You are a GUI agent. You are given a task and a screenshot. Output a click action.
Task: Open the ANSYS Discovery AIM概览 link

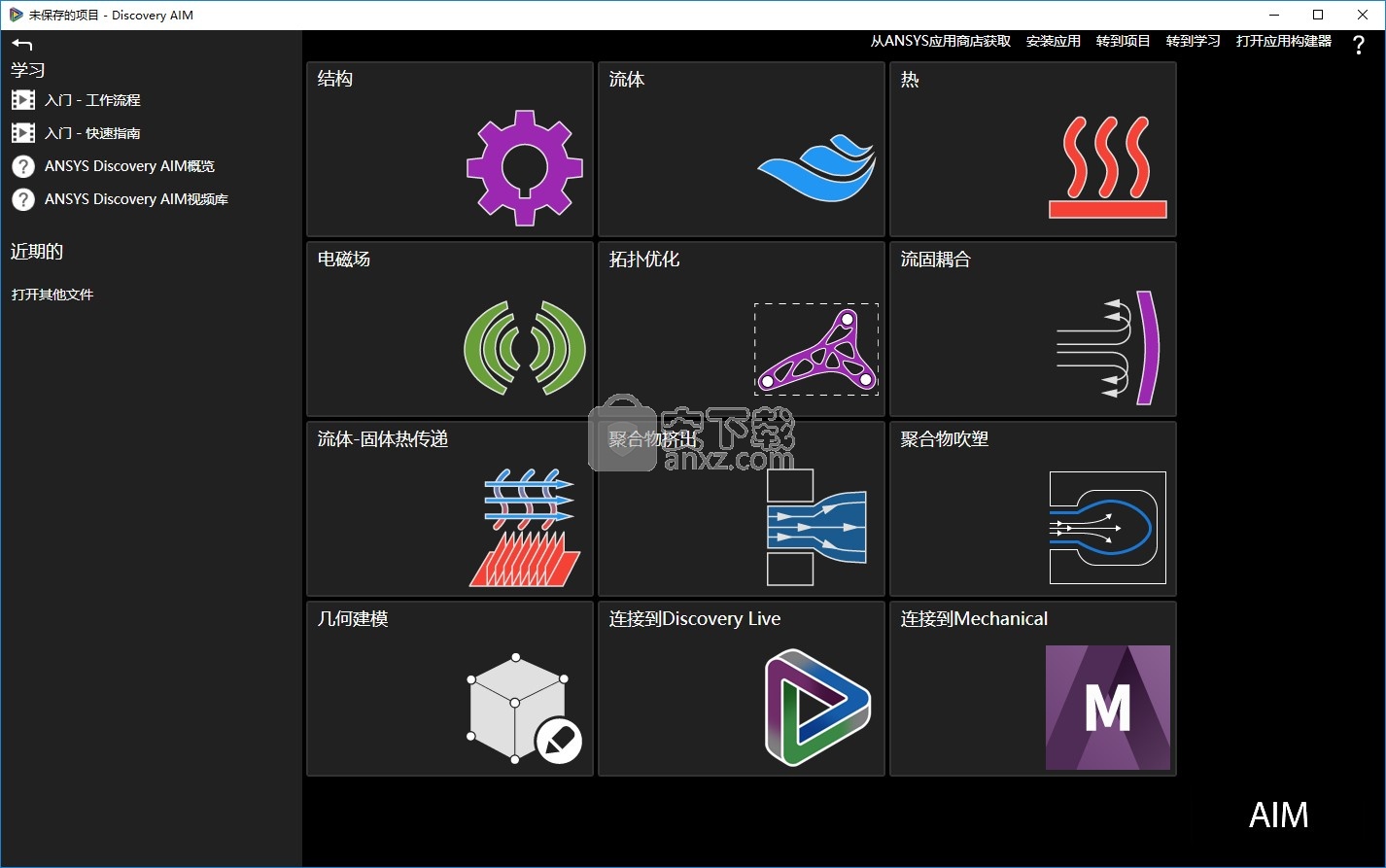(x=129, y=166)
